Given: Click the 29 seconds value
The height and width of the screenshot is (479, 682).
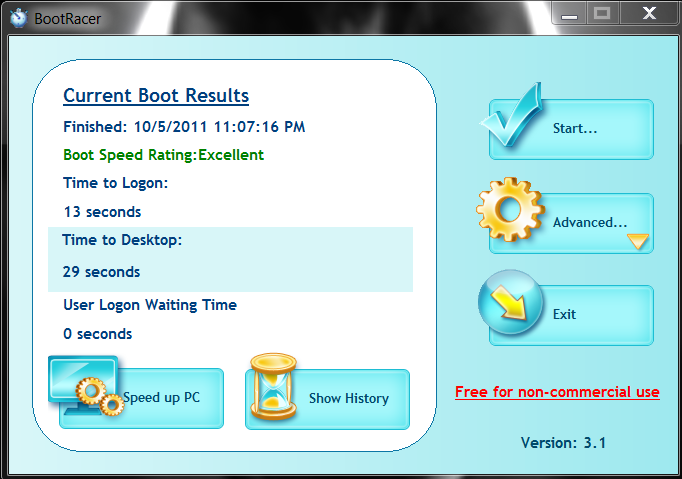Looking at the screenshot, I should coord(101,272).
